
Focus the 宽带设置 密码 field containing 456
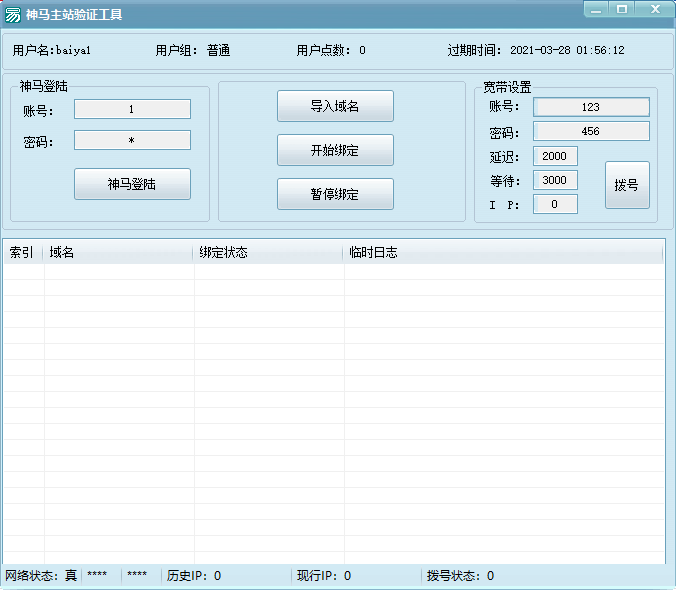pos(592,131)
